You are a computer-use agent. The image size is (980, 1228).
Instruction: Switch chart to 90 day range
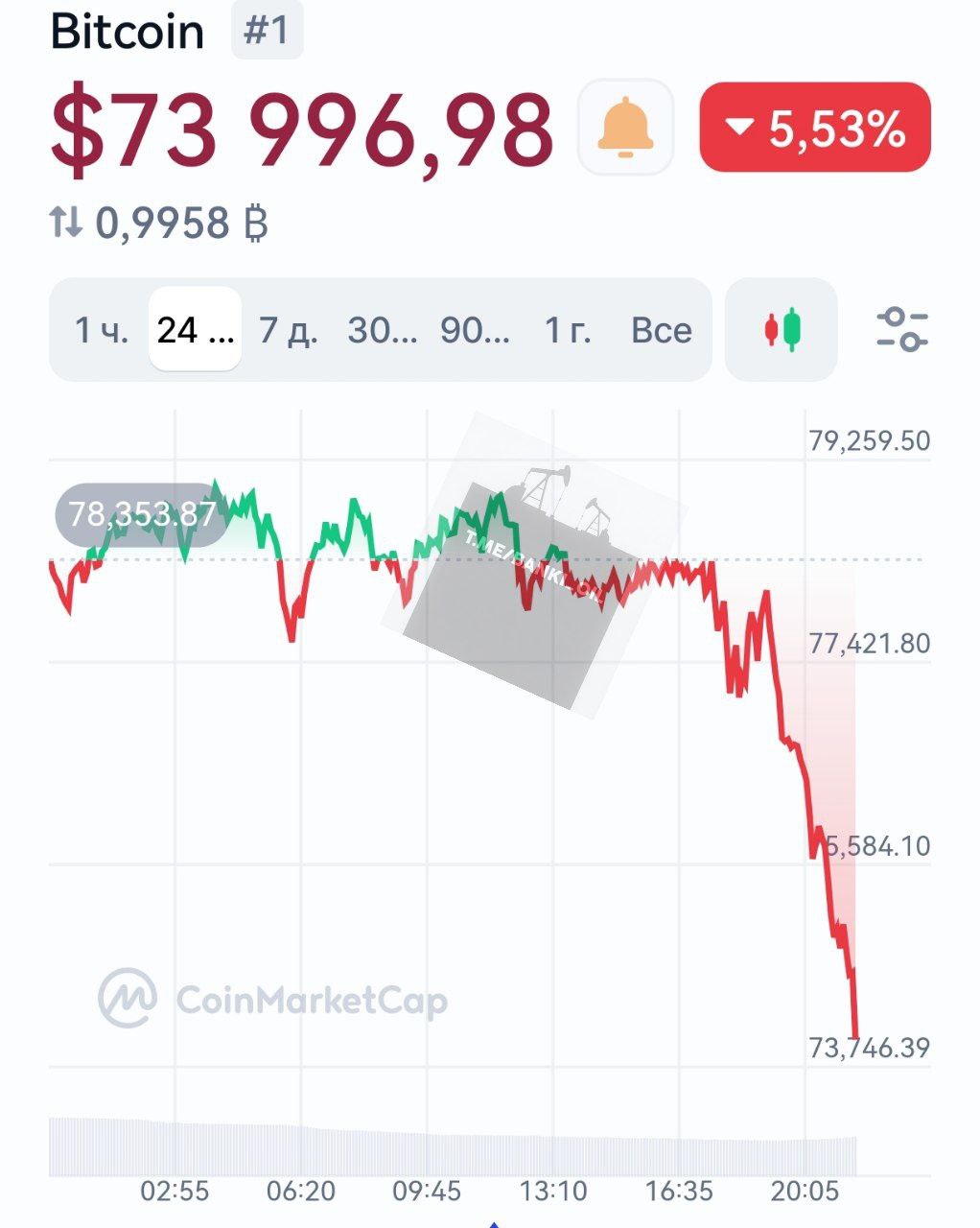(475, 330)
